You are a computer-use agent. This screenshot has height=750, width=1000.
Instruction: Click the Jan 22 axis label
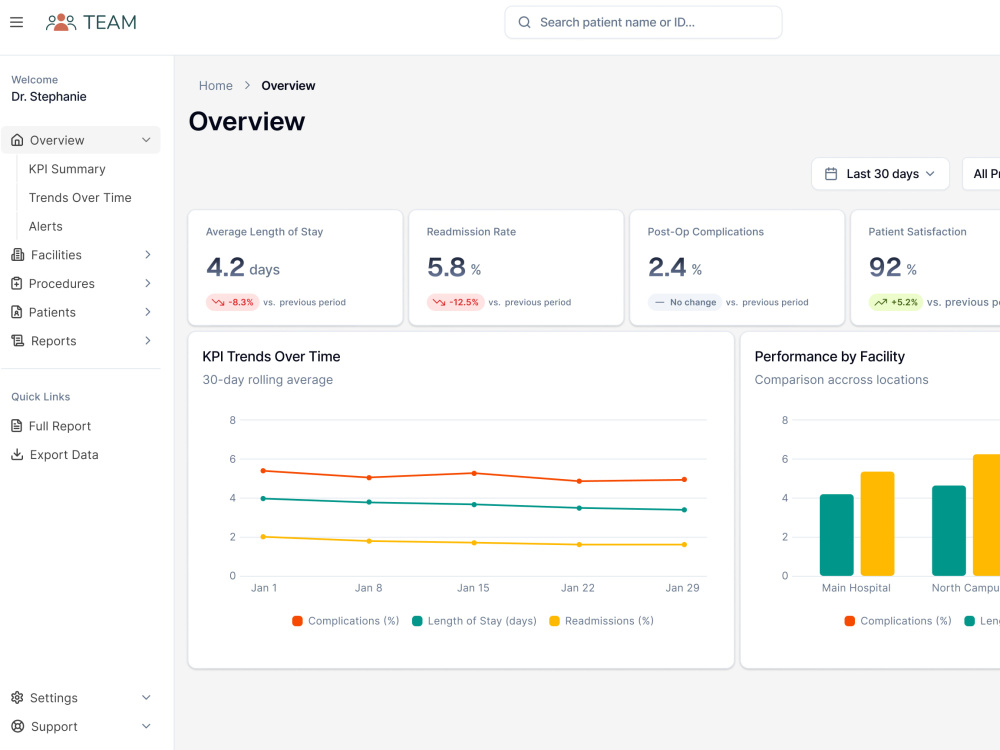coord(578,588)
